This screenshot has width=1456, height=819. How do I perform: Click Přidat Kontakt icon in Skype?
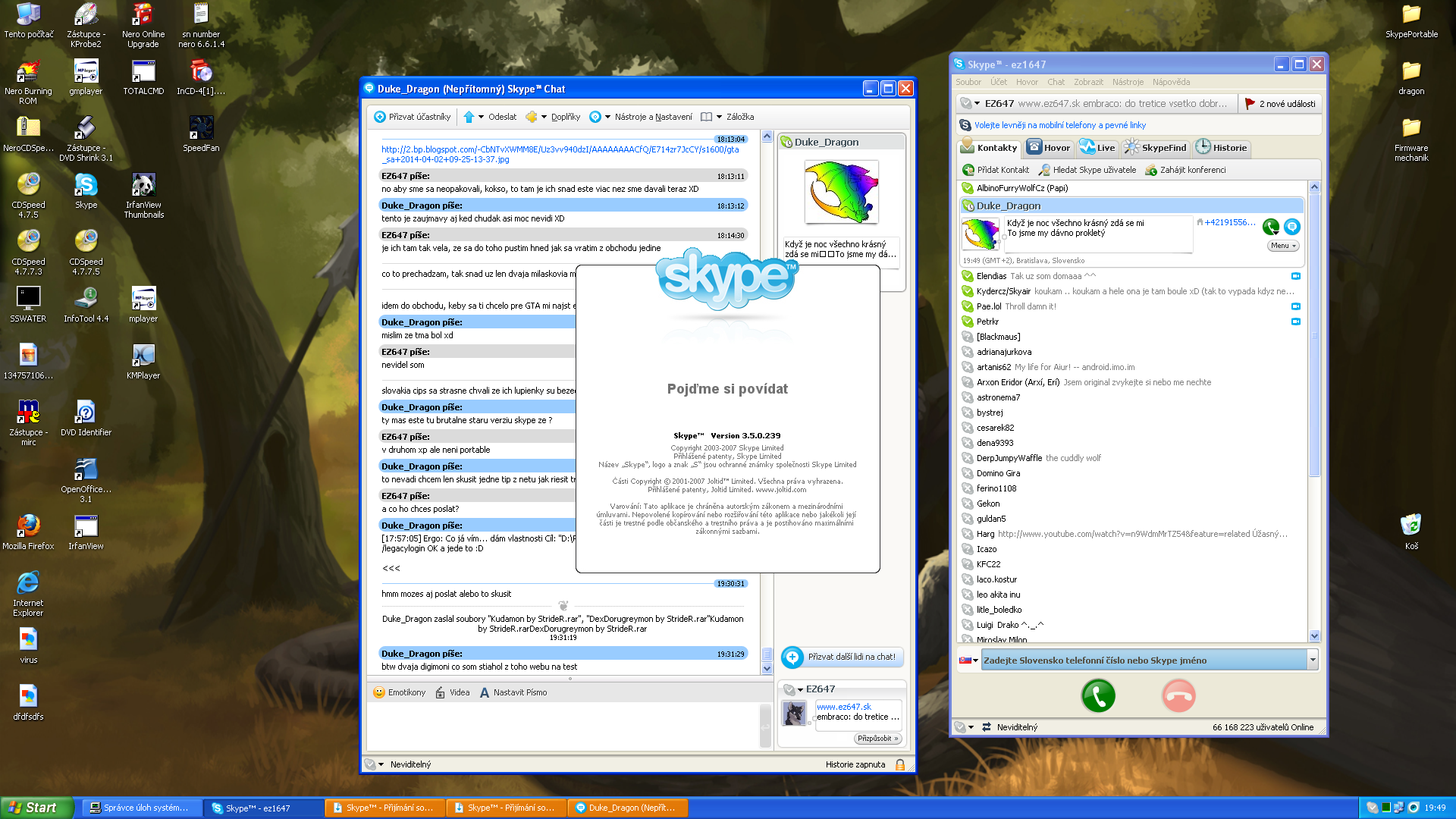(x=968, y=170)
